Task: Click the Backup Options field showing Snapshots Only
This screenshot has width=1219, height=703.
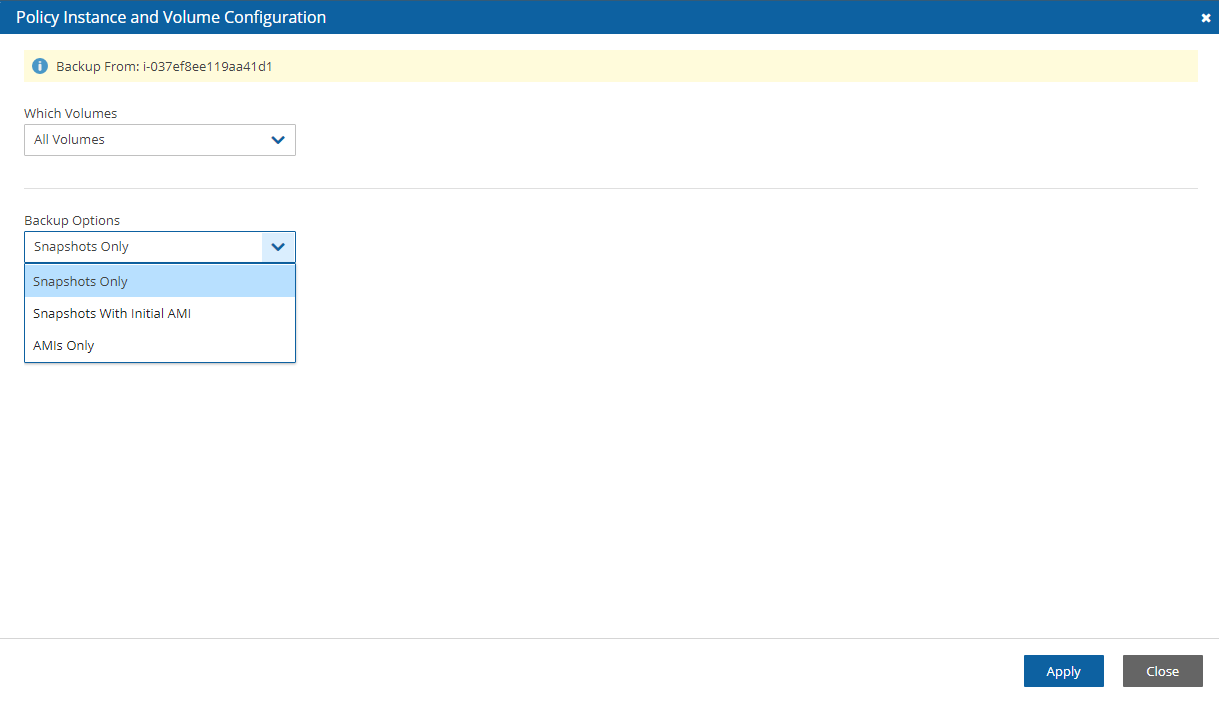Action: pos(140,247)
